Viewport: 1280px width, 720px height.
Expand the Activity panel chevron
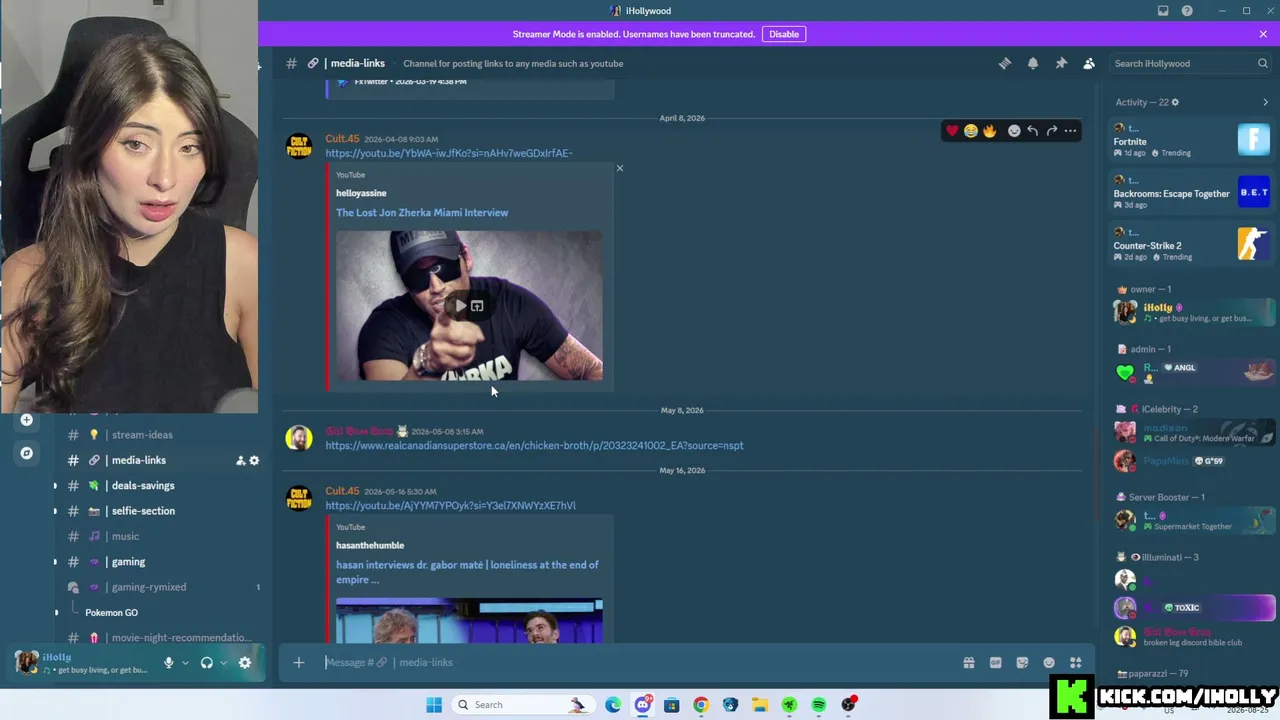[1265, 102]
